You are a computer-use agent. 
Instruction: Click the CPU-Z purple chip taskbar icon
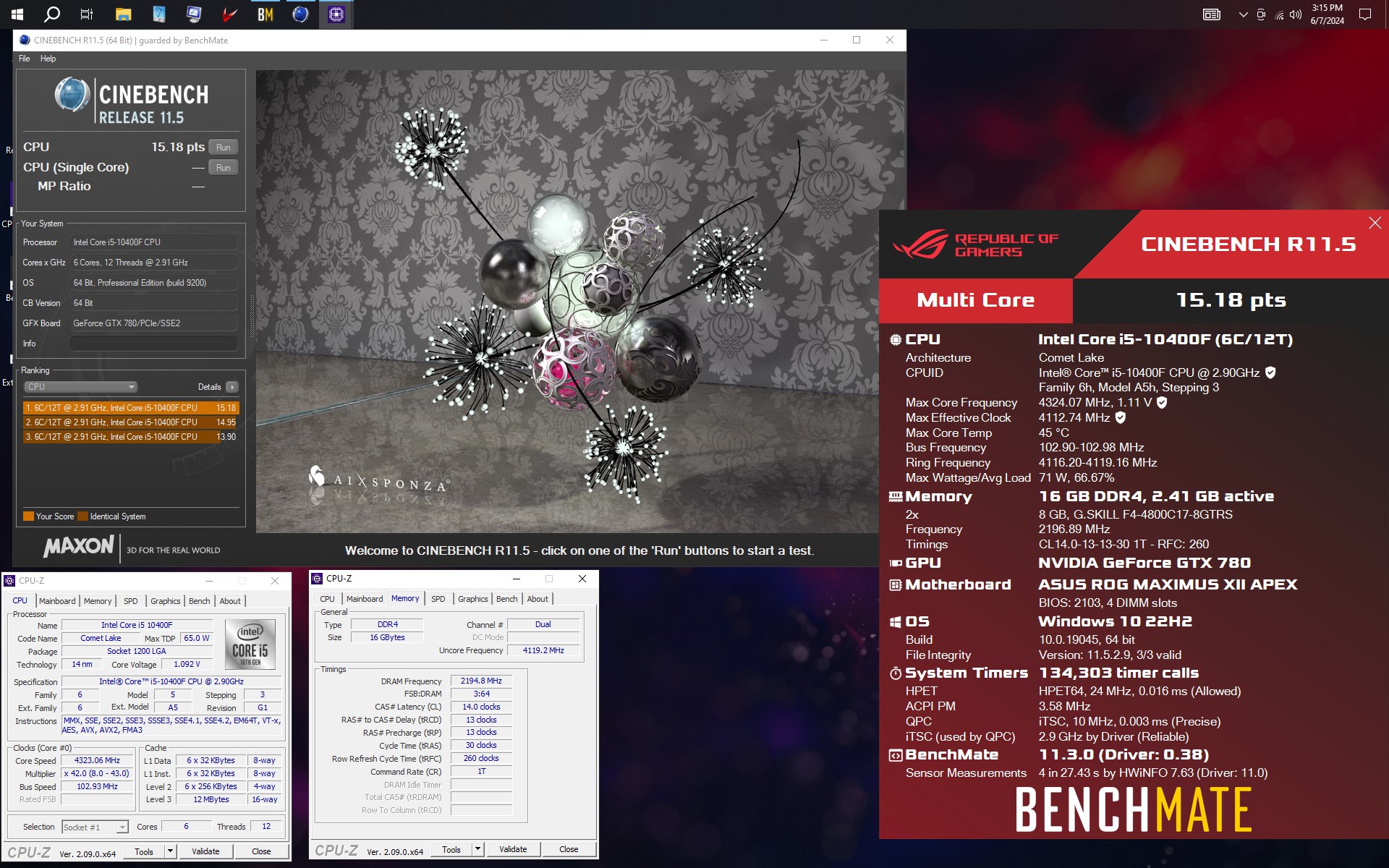click(x=336, y=14)
